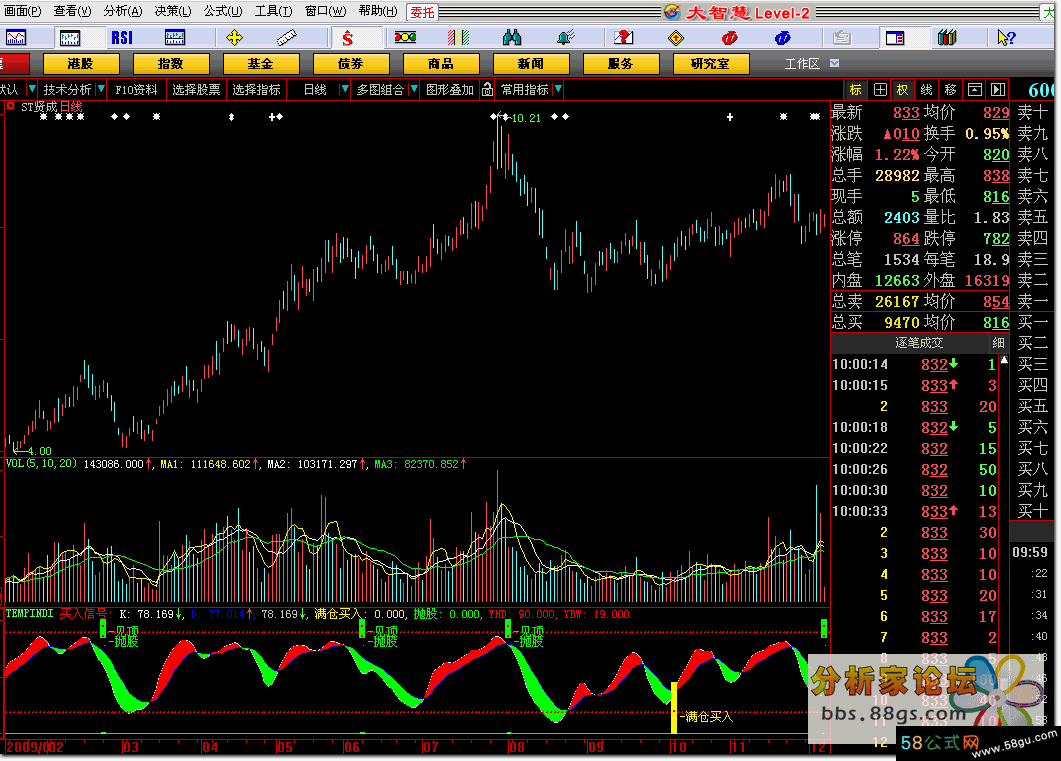Click the 港股 yellow button
1061x761 pixels.
pos(81,64)
